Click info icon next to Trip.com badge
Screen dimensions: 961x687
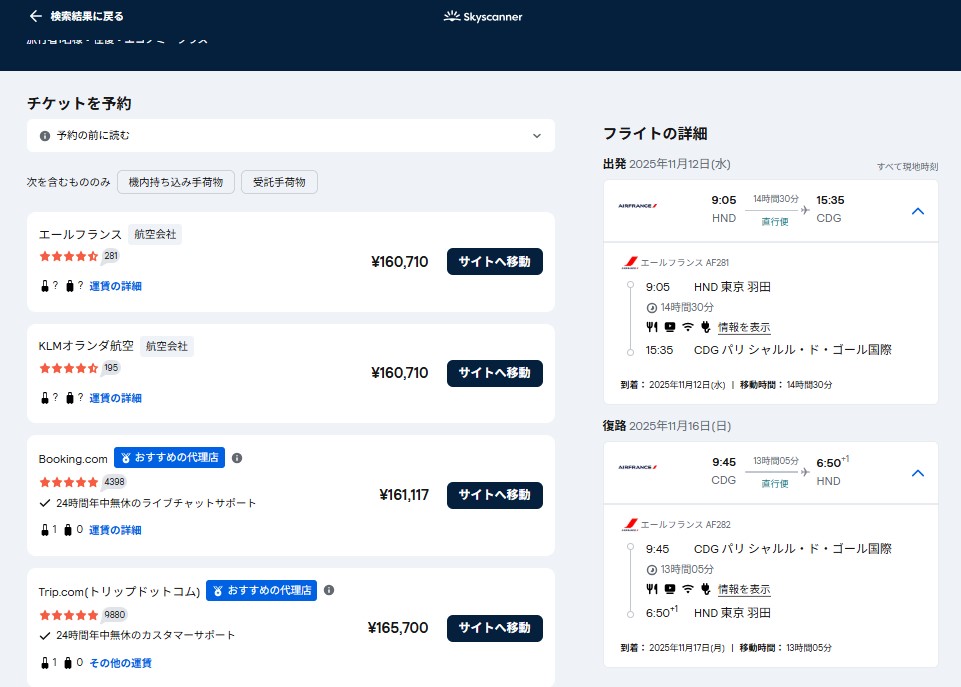point(329,590)
